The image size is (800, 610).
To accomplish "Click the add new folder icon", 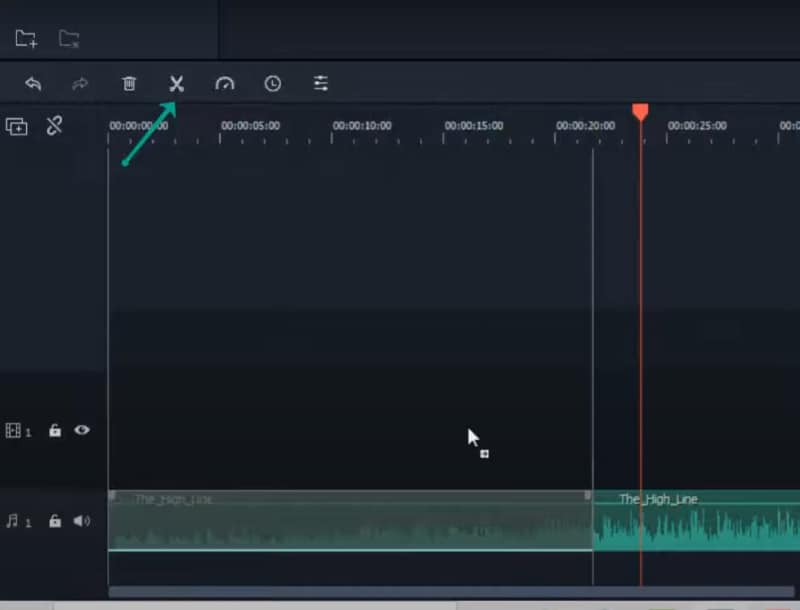I will (26, 39).
